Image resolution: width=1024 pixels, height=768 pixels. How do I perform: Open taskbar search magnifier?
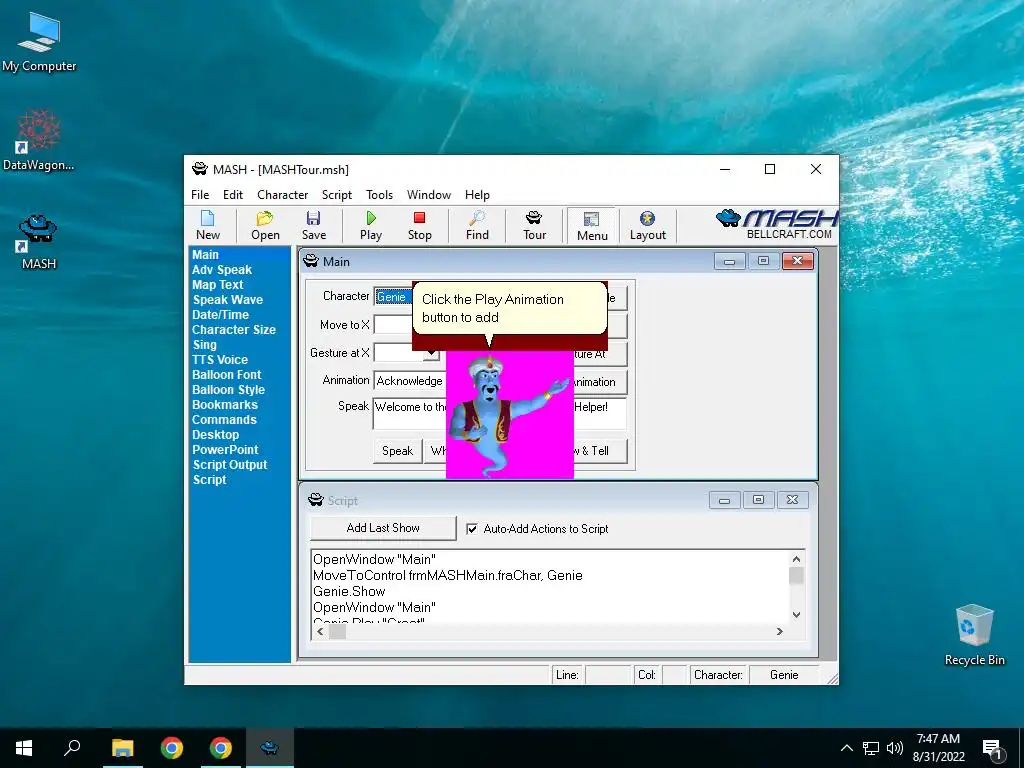[x=72, y=748]
